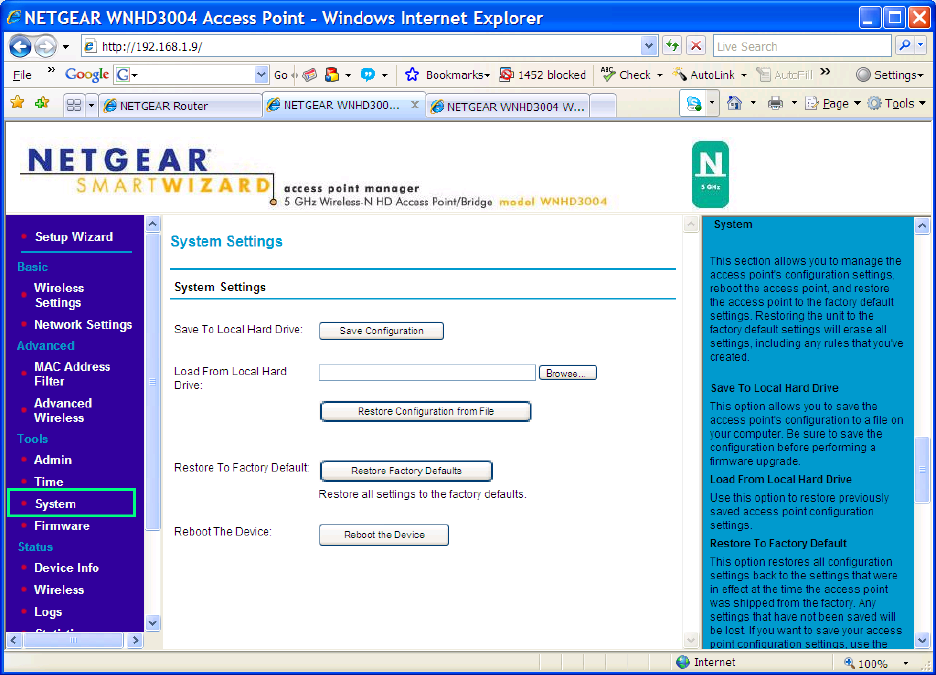Screen dimensions: 936x675
Task: Open the Tools menu dropdown
Action: (922, 103)
